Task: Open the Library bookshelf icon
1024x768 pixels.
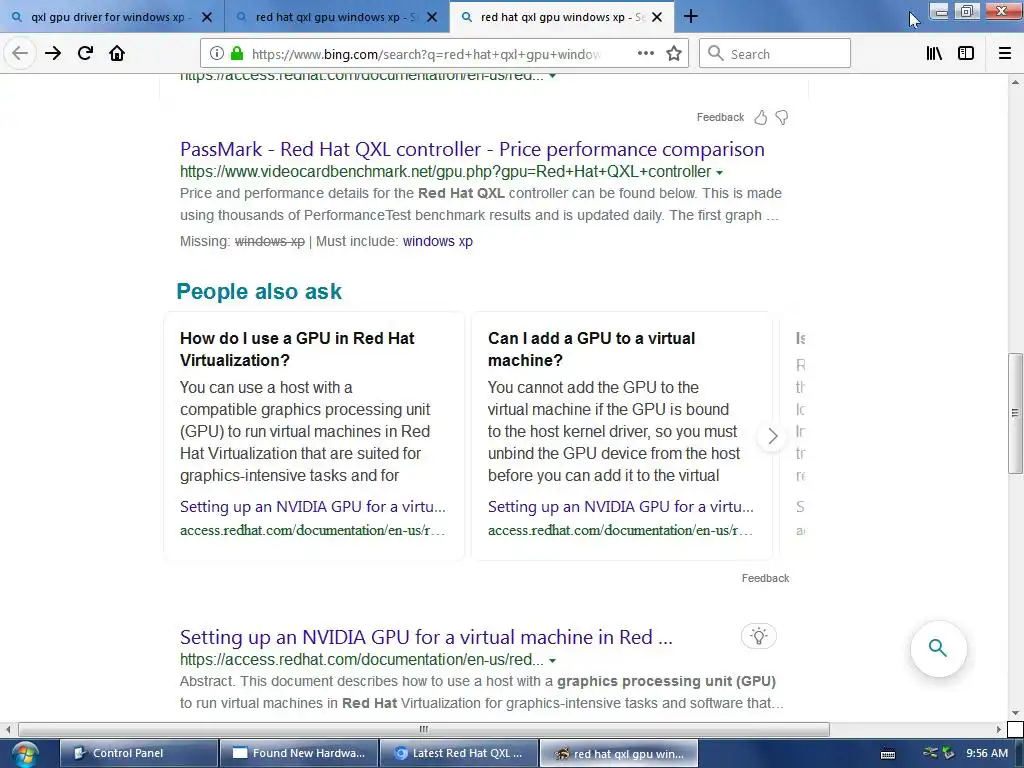Action: tap(934, 54)
